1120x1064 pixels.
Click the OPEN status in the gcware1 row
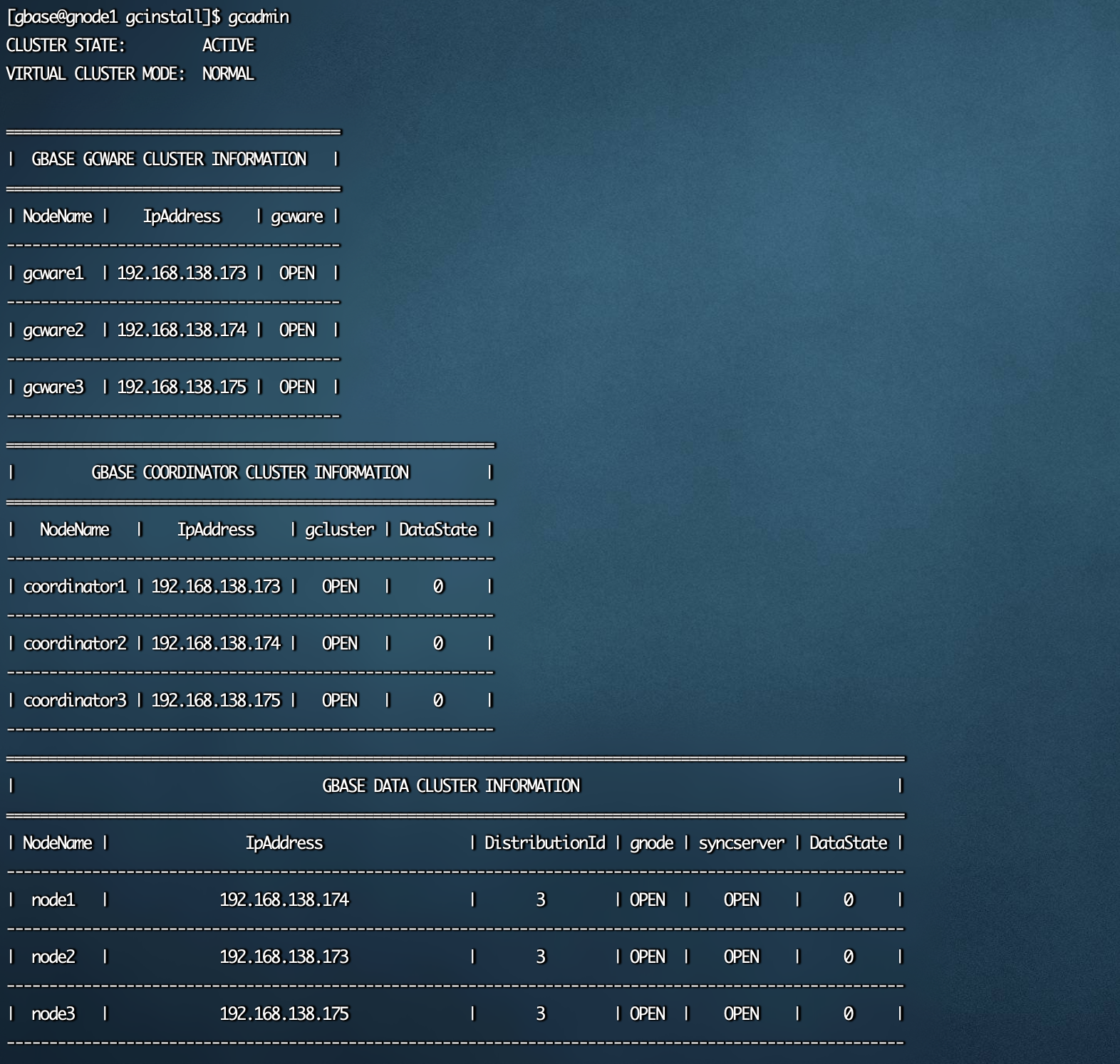pyautogui.click(x=297, y=273)
